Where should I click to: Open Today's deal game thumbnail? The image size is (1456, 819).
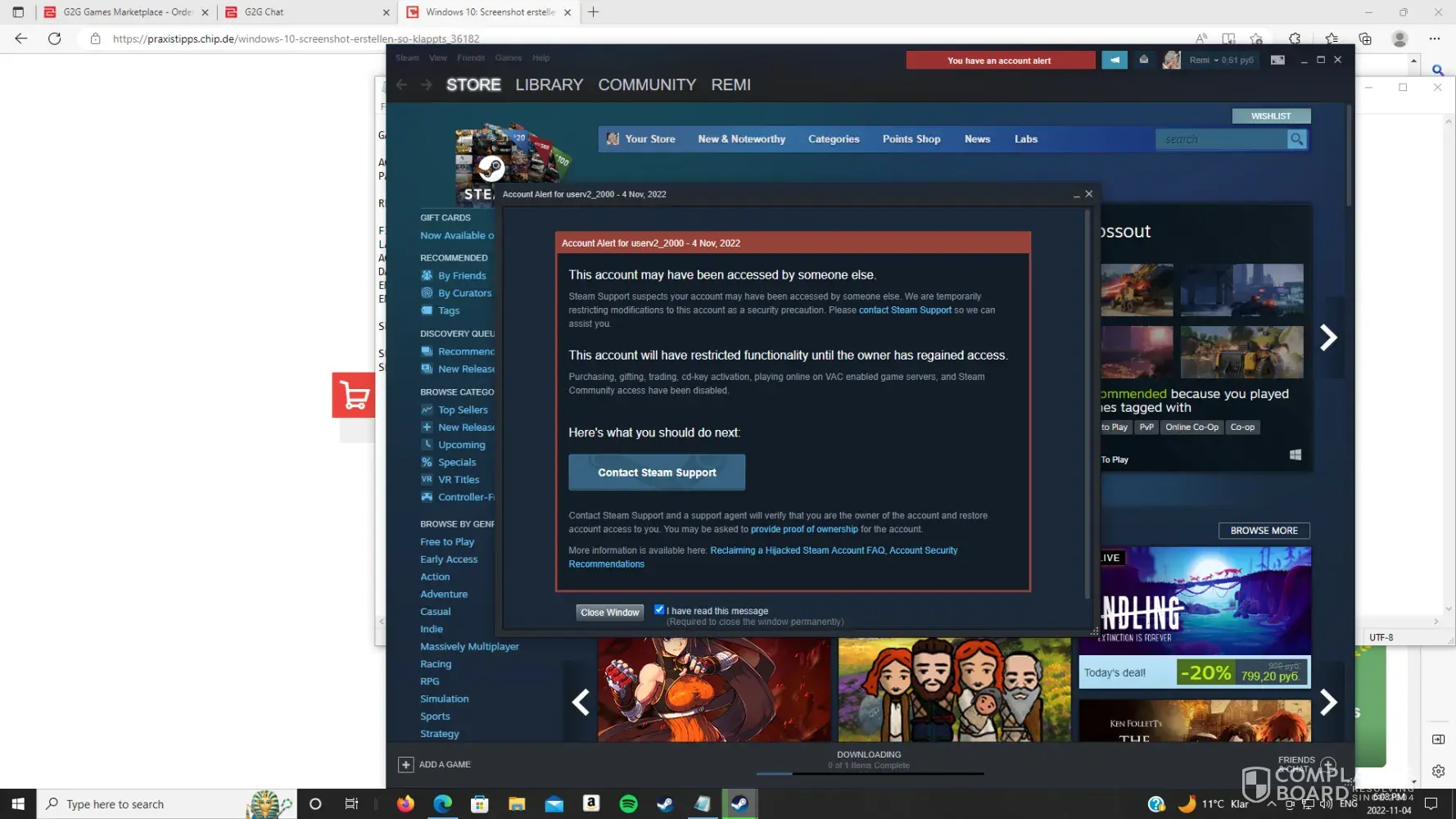click(x=1195, y=601)
